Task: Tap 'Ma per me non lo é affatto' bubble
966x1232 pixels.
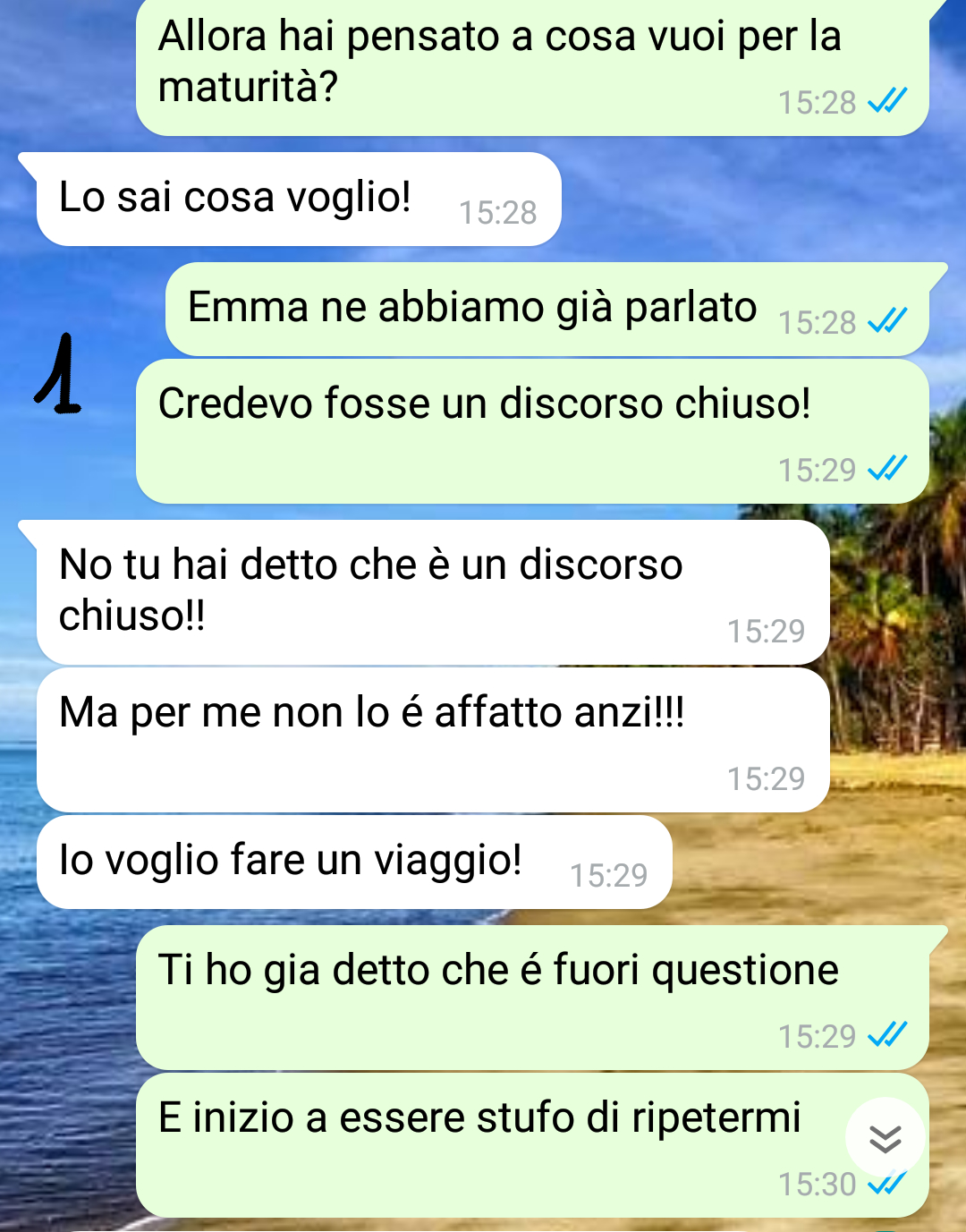Action: (x=433, y=740)
